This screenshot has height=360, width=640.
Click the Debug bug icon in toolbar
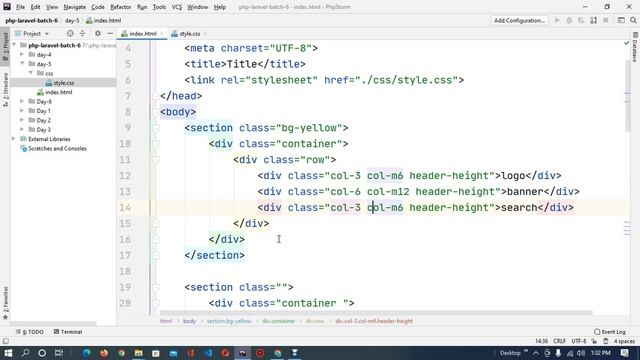[x=569, y=20]
